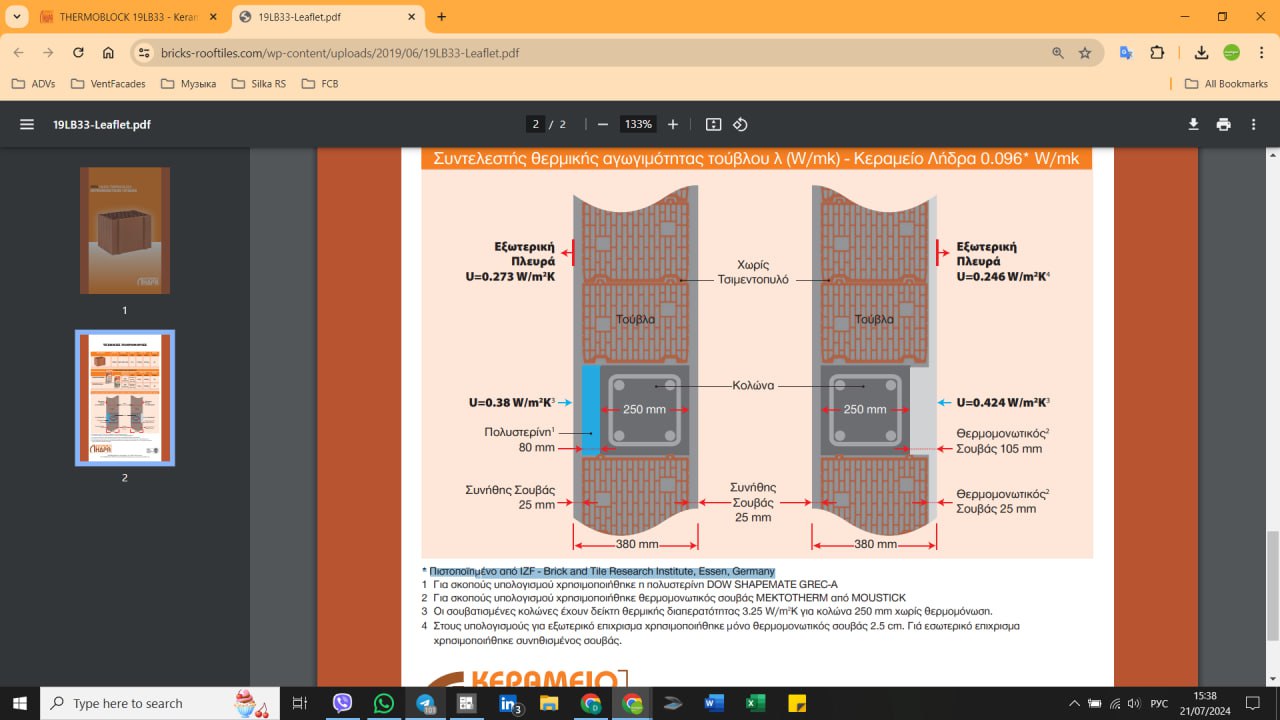Open the VentFacades bookmark folder
The height and width of the screenshot is (720, 1280).
pos(109,84)
